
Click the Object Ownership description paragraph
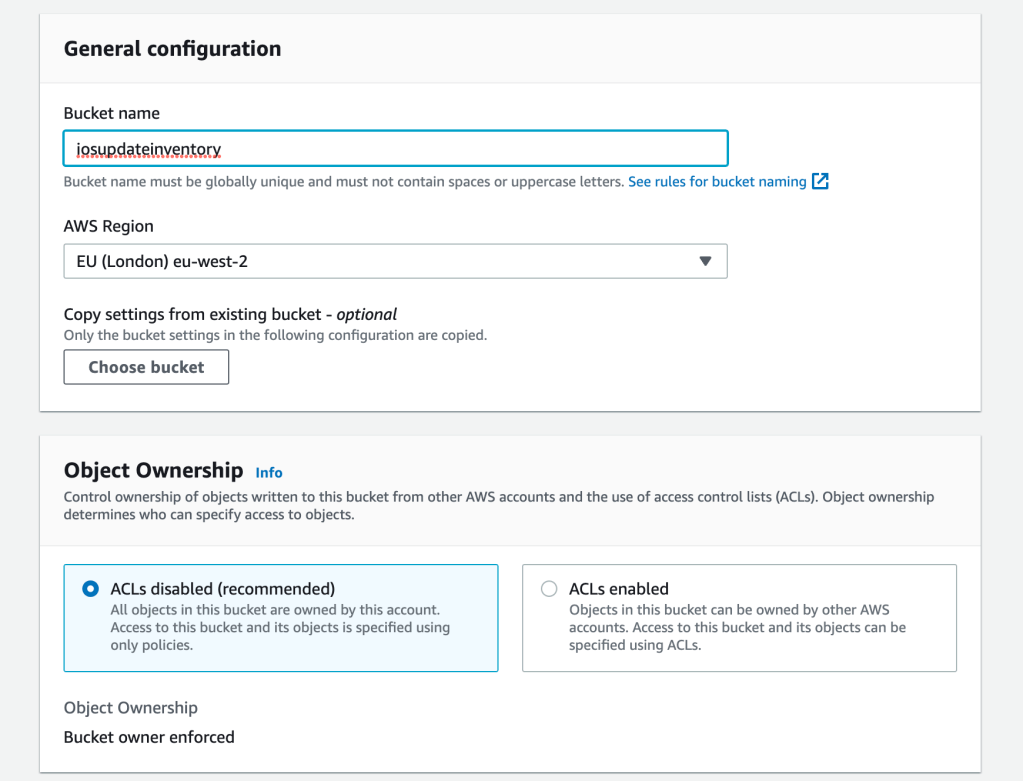click(498, 506)
